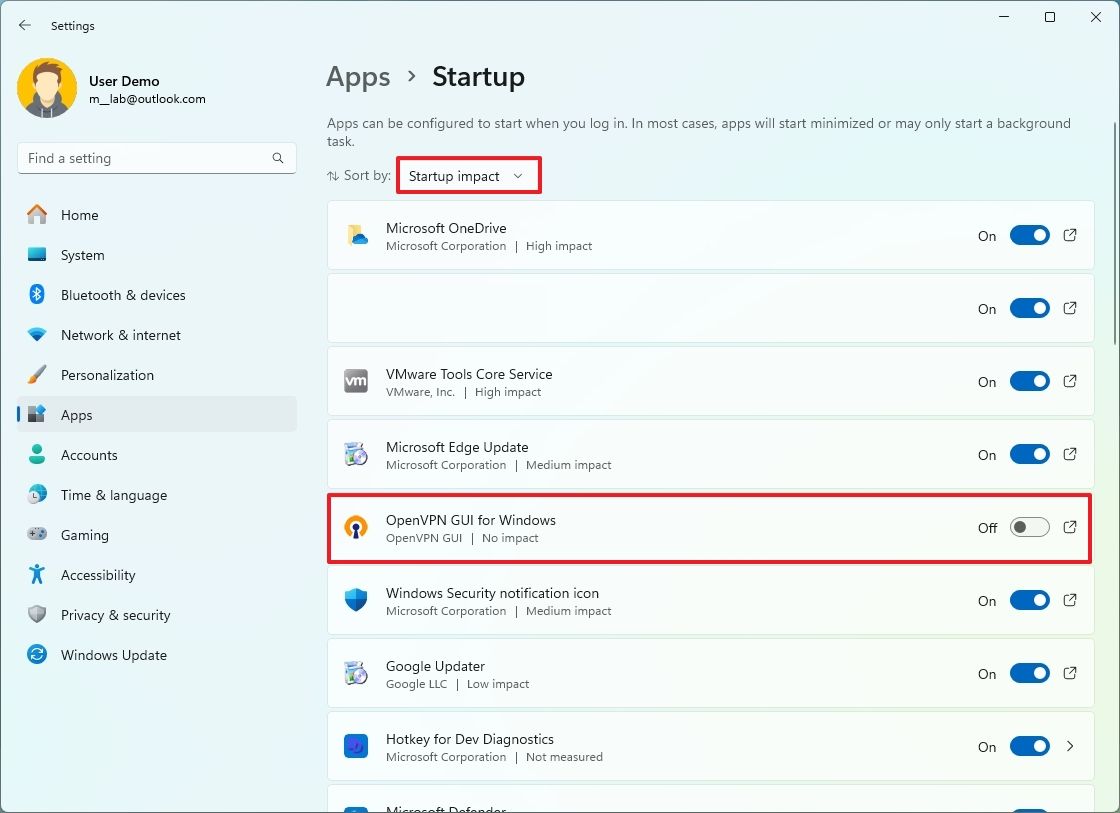
Task: Open Microsoft OneDrive external link icon
Action: point(1069,236)
